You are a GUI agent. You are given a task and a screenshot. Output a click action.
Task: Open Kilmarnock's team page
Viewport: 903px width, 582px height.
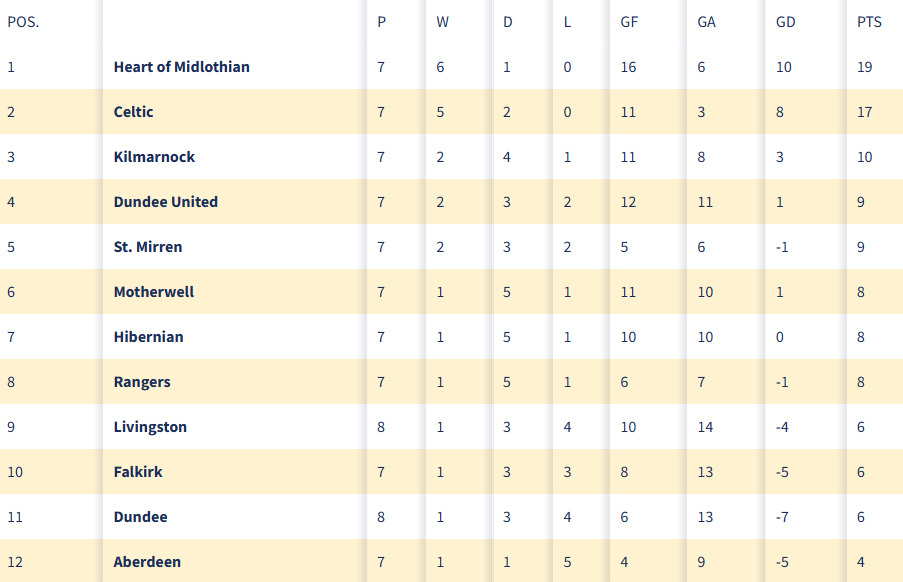[x=154, y=157]
